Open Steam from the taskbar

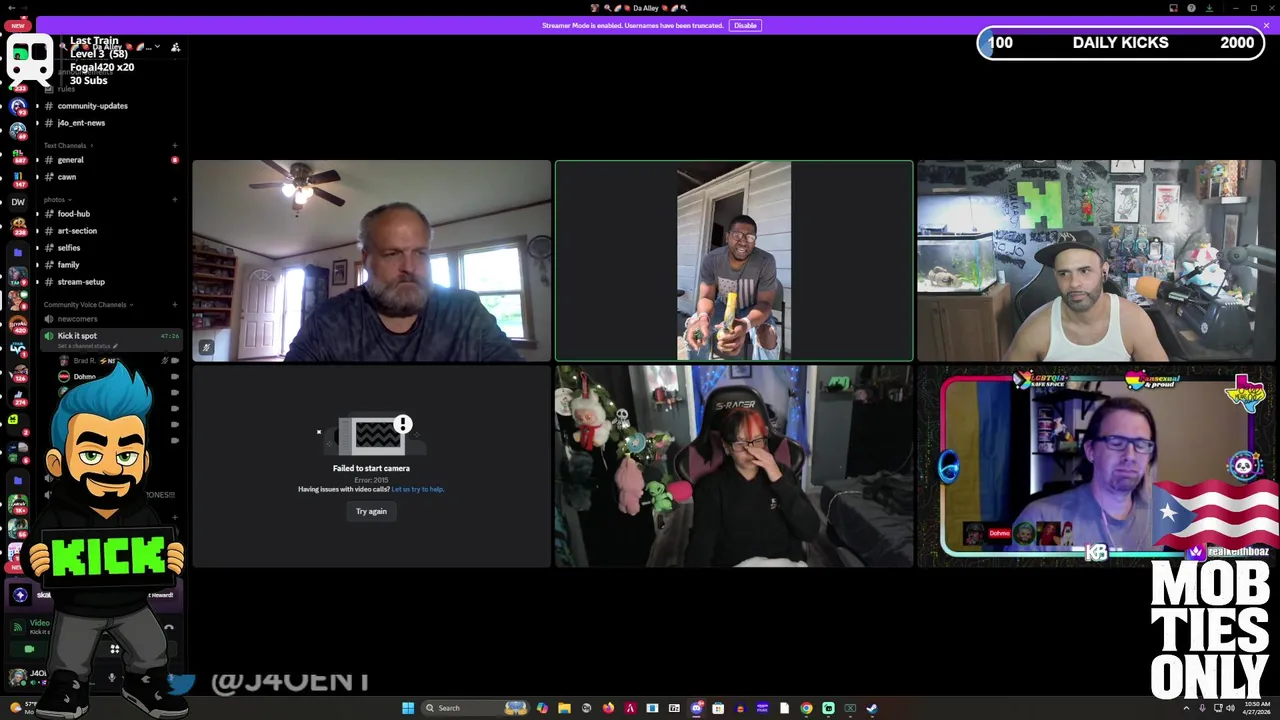click(x=872, y=708)
